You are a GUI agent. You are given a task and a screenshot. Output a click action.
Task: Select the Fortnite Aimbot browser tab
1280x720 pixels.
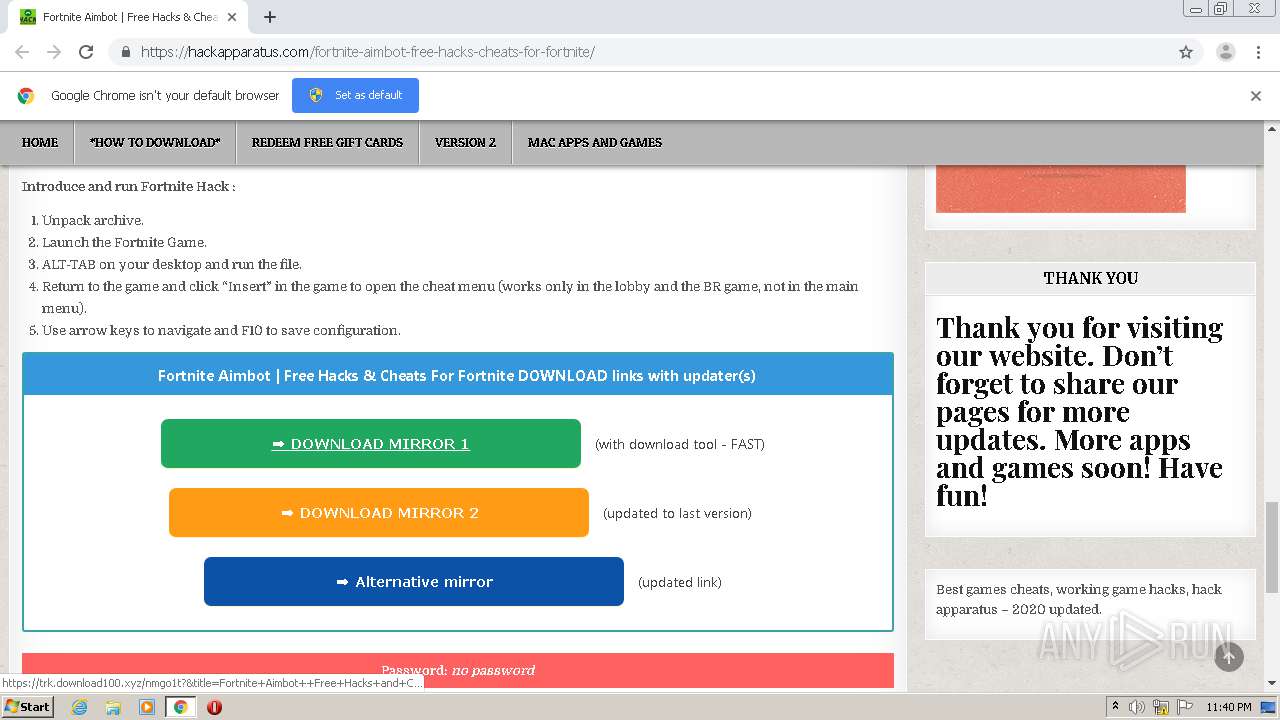click(x=129, y=17)
